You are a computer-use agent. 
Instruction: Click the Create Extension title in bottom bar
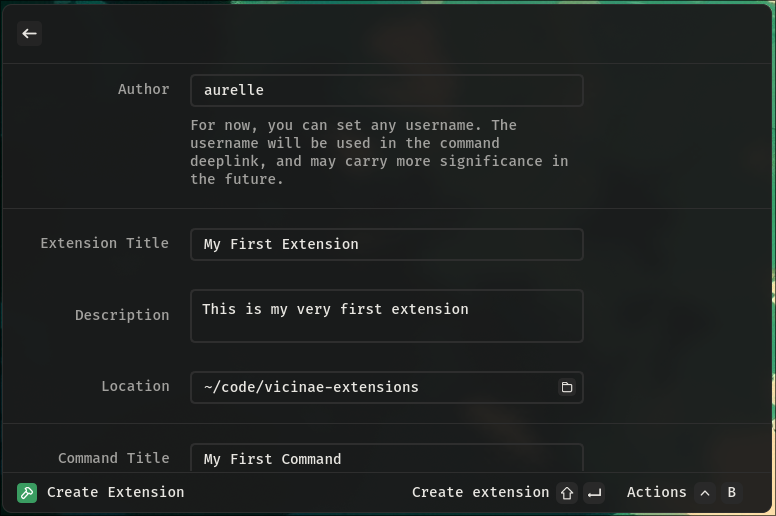115,492
